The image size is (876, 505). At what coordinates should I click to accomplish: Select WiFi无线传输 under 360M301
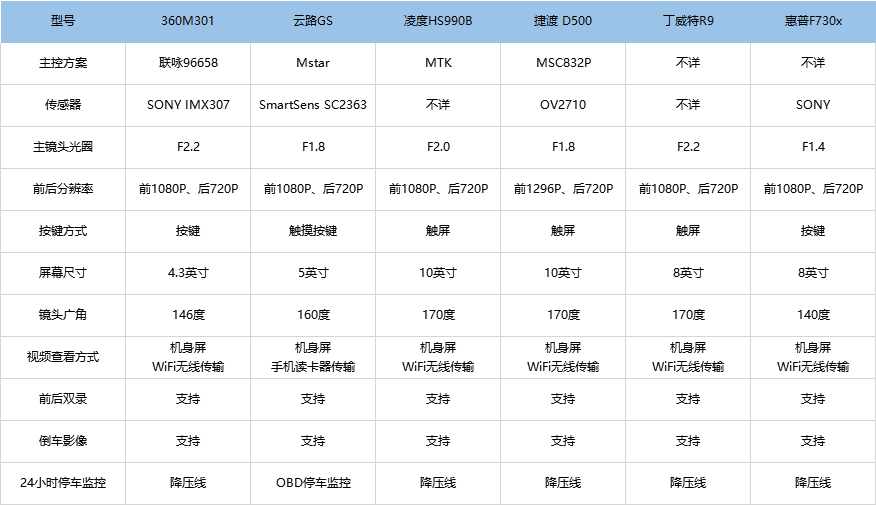click(x=188, y=367)
